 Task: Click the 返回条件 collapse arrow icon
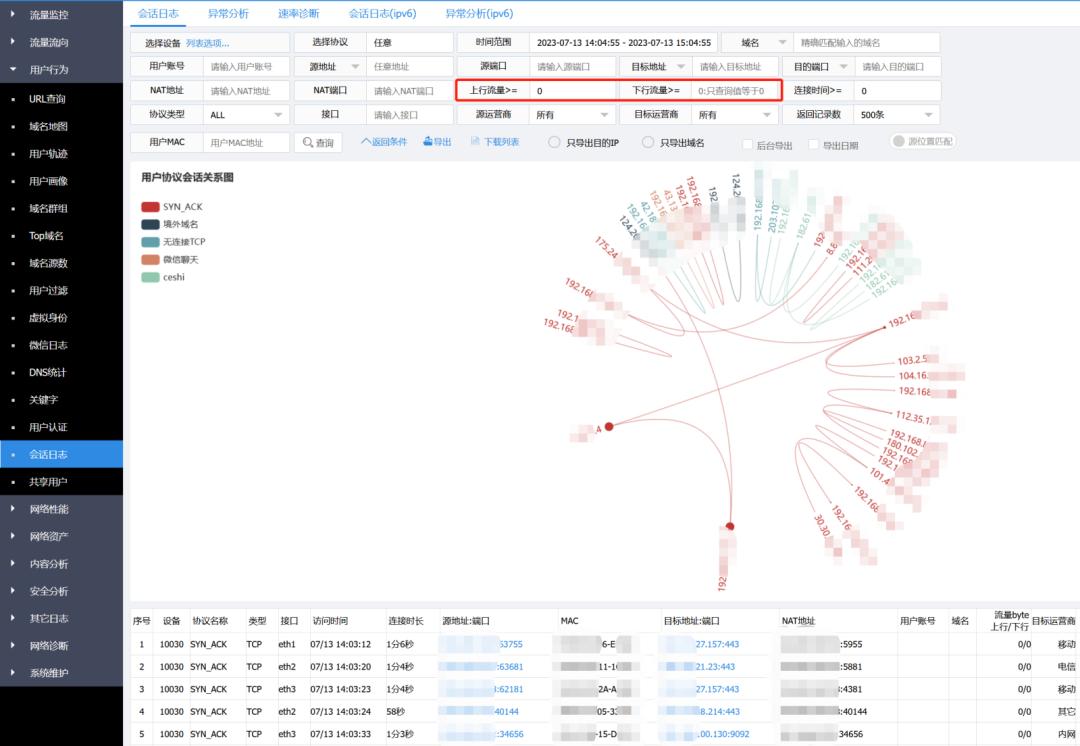click(x=365, y=142)
